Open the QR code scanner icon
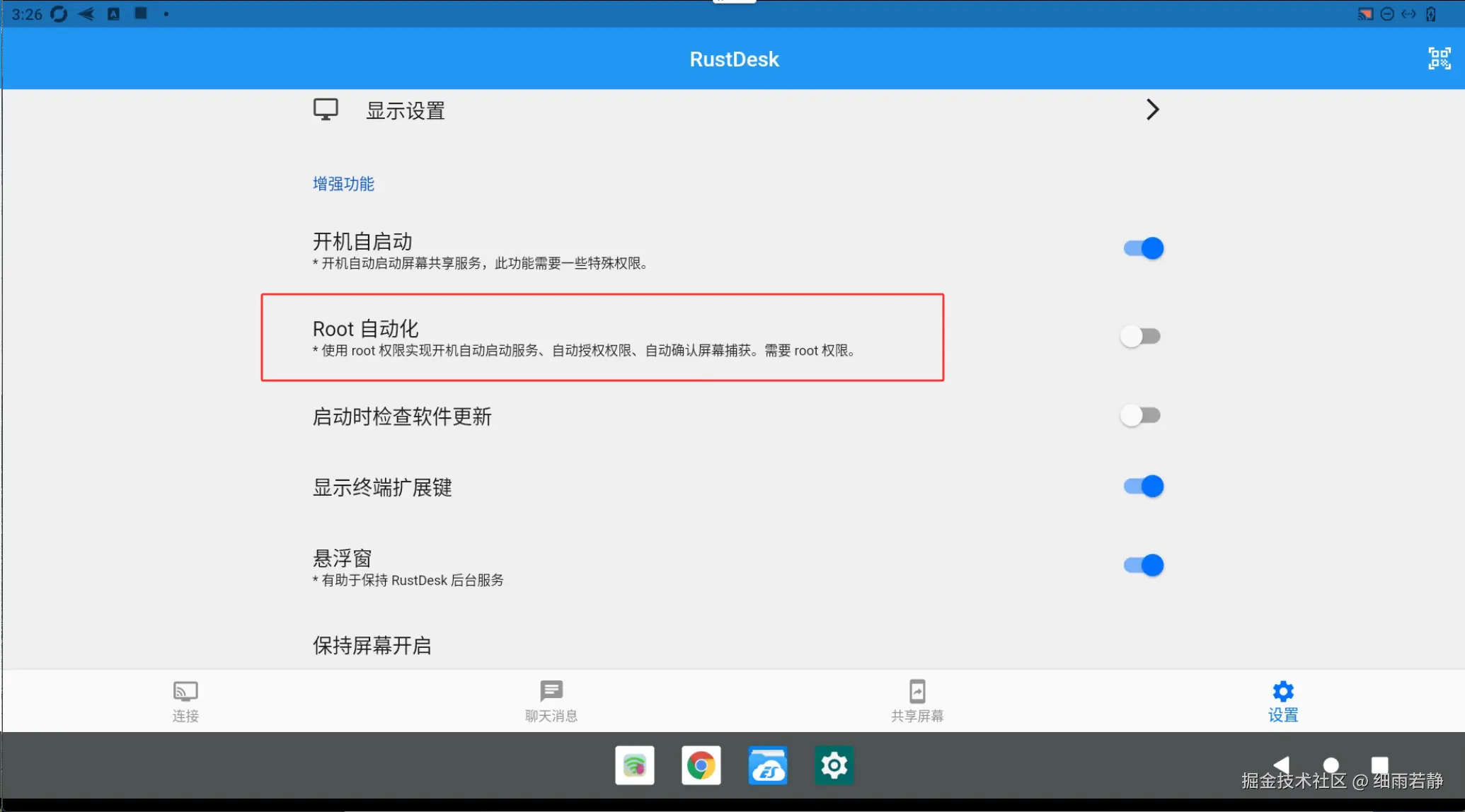The width and height of the screenshot is (1465, 812). coord(1439,59)
